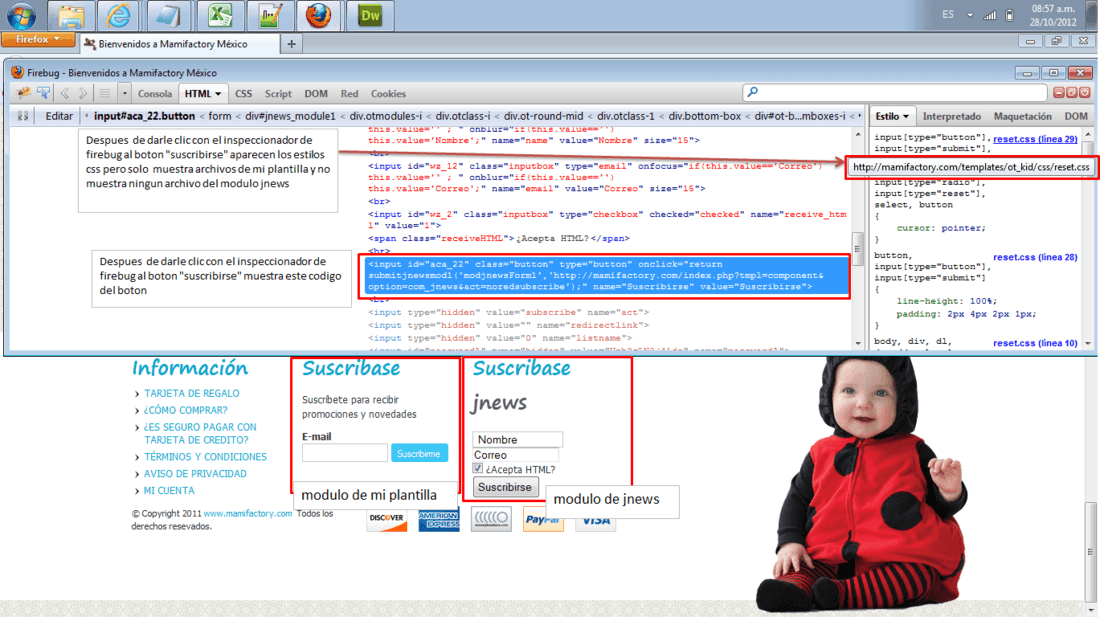
Task: Switch to the Maquetación side tab
Action: [1022, 116]
